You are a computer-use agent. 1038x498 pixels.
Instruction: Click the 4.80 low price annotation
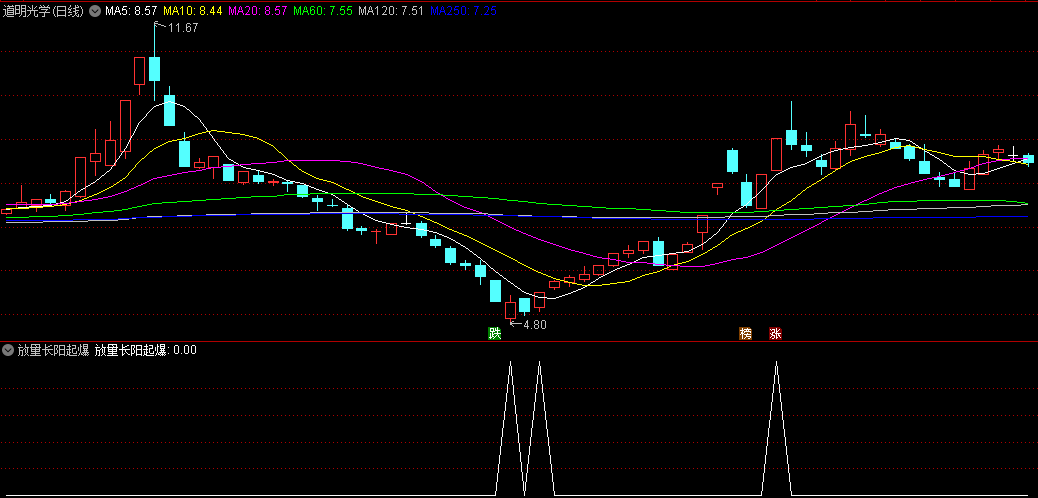point(535,325)
